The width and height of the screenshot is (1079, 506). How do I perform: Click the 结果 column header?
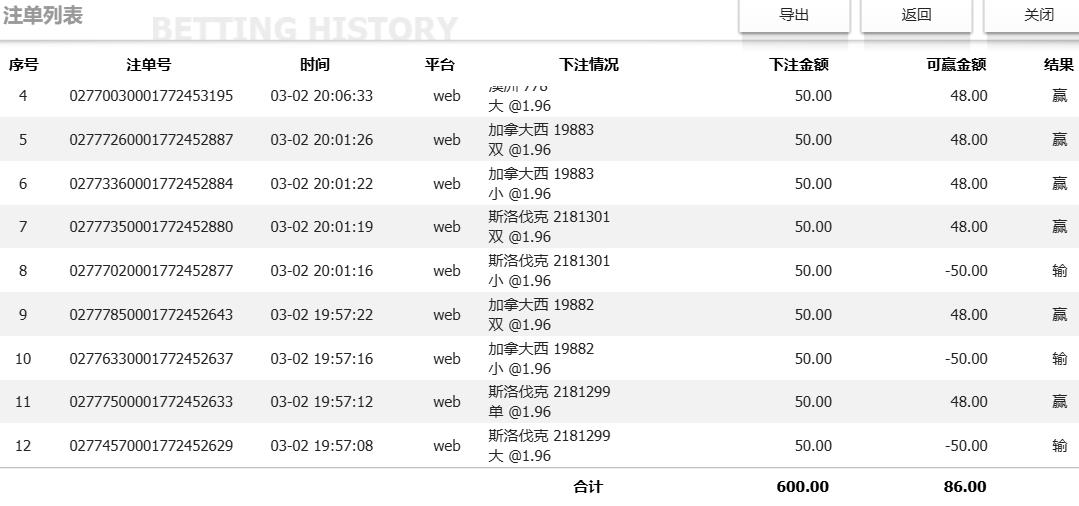[1058, 65]
